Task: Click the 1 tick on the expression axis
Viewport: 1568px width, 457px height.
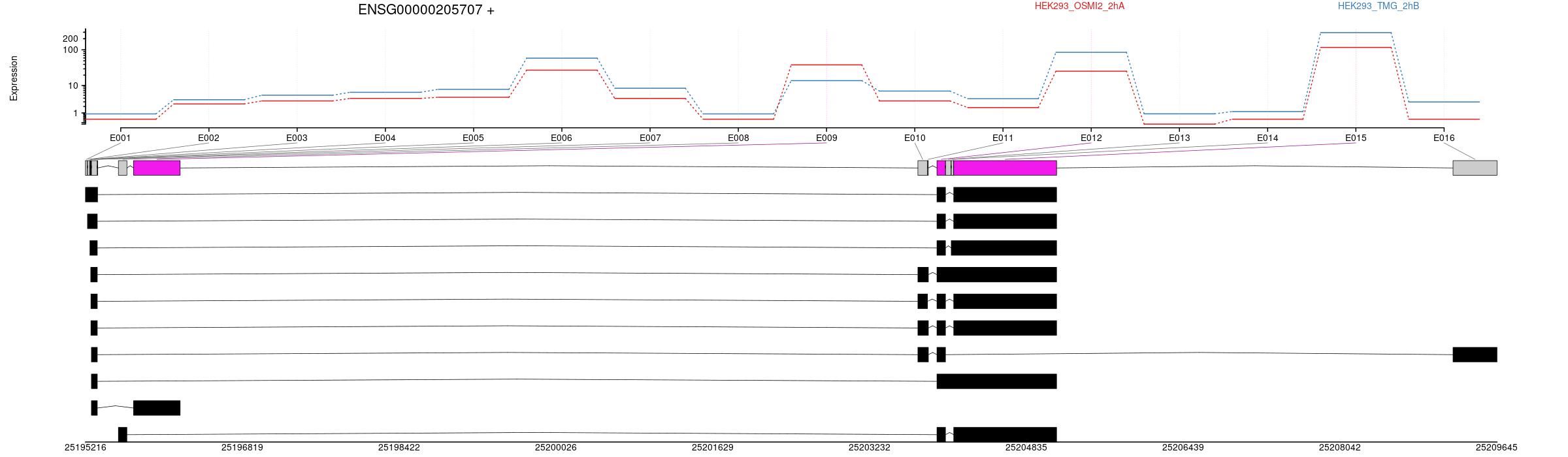Action: point(75,114)
